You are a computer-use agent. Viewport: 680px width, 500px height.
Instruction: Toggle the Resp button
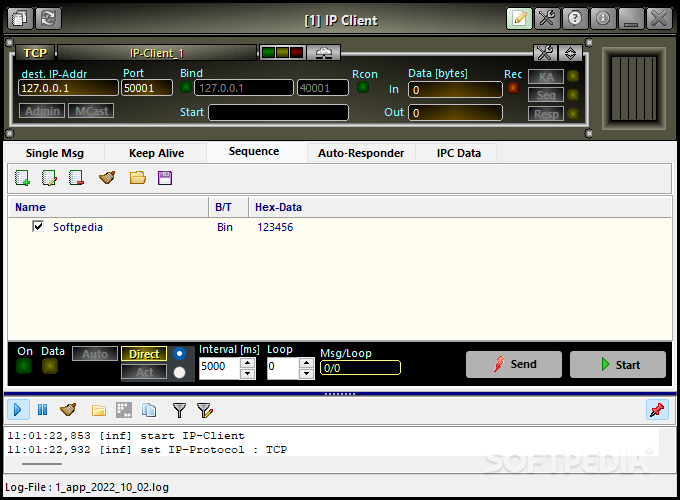pos(546,114)
